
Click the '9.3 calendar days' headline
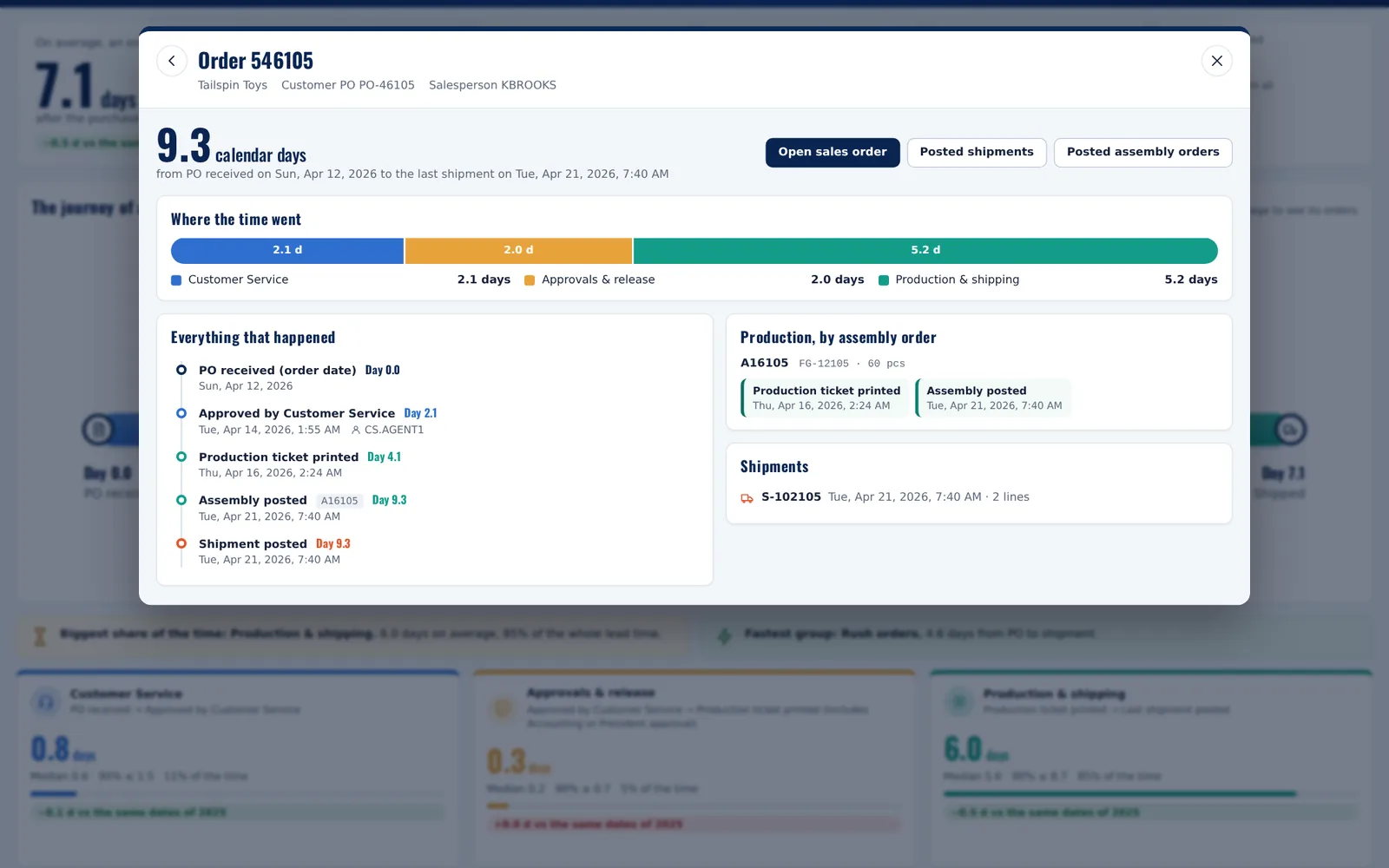[x=232, y=146]
